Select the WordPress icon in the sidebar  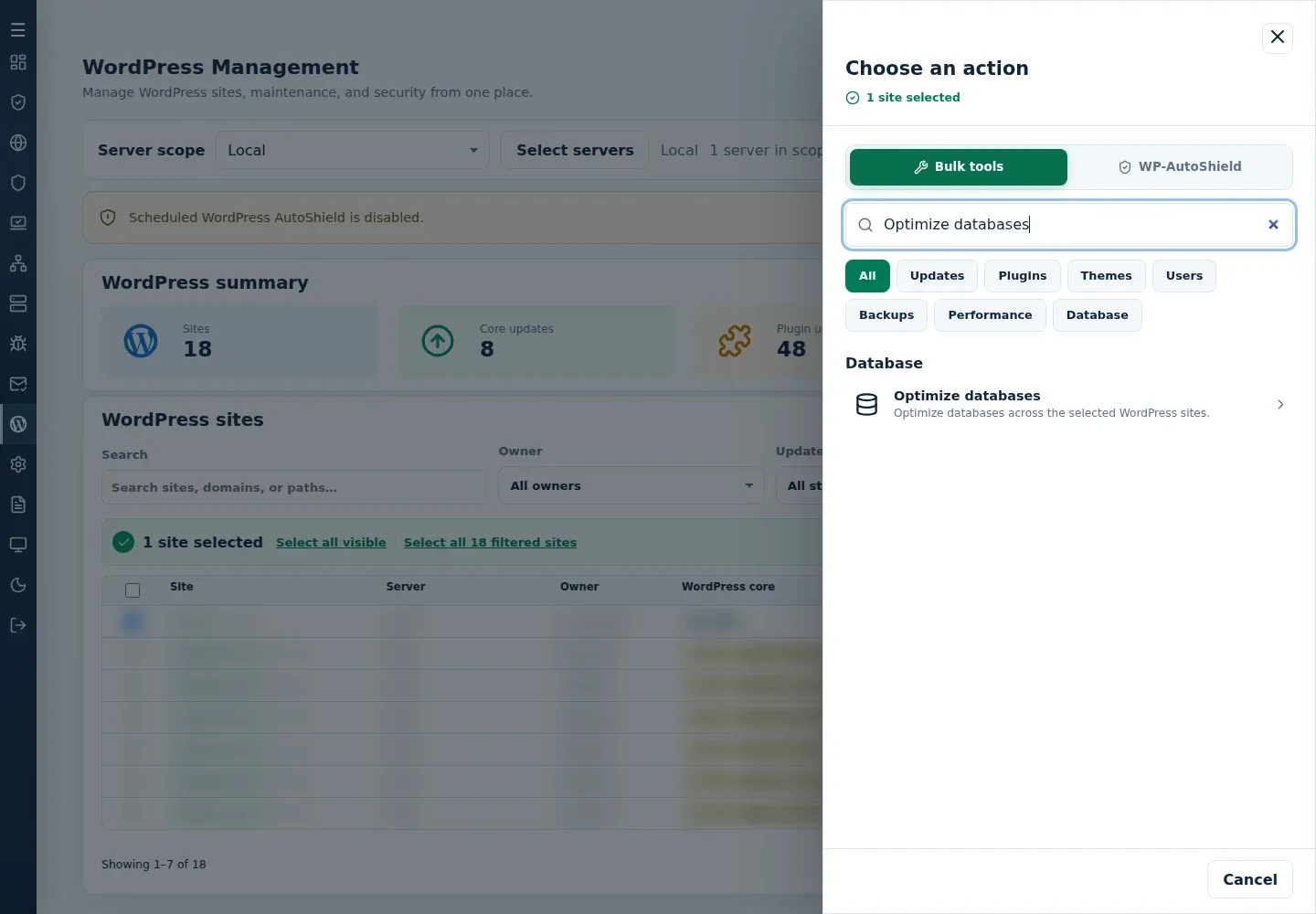click(18, 424)
